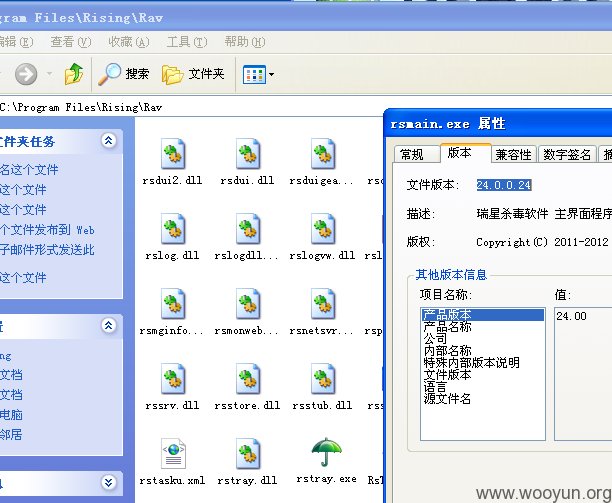The height and width of the screenshot is (503, 612).
Task: Open the 编辑(E) menu
Action: (x=17, y=41)
